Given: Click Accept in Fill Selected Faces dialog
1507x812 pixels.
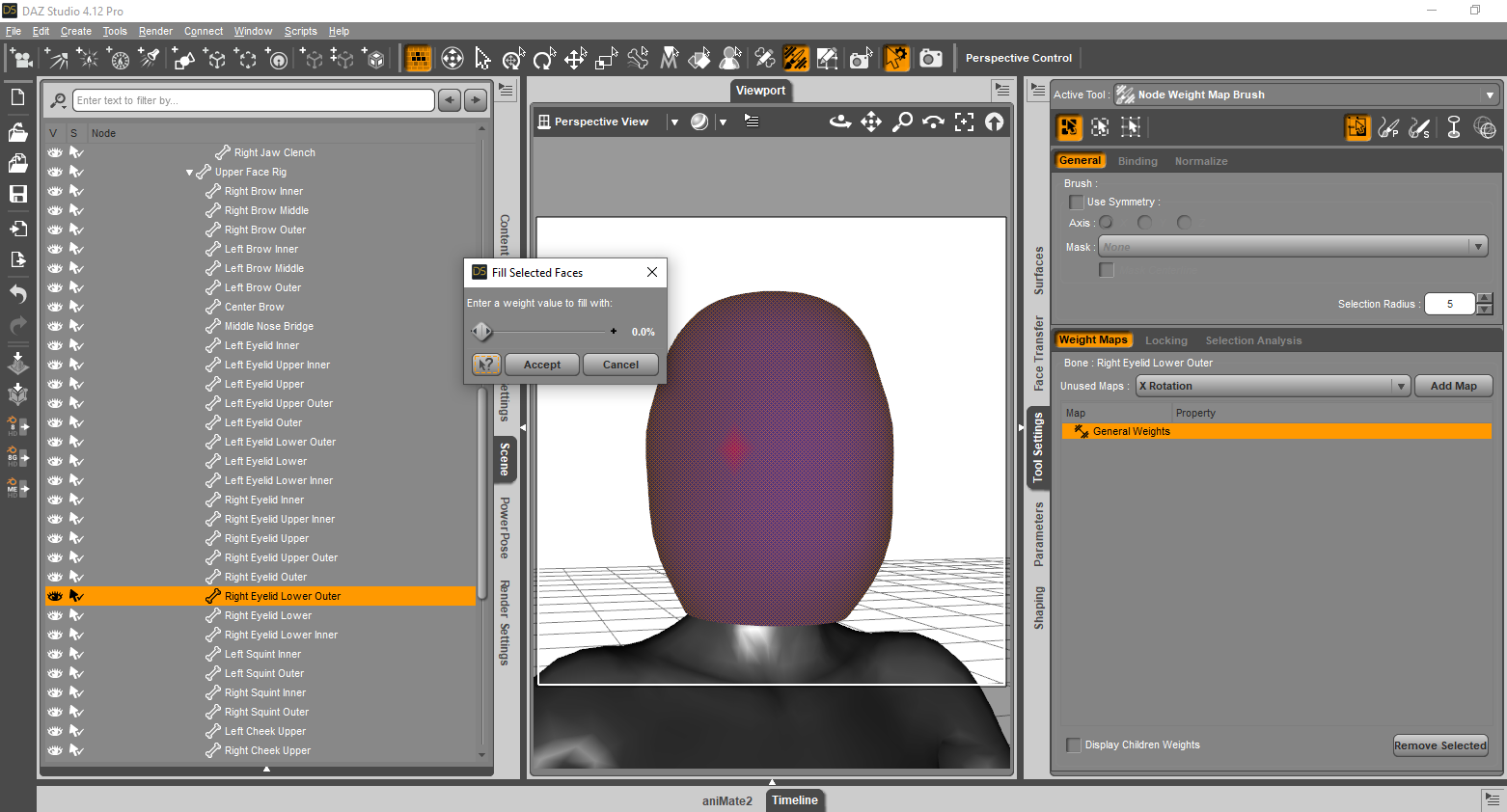Looking at the screenshot, I should (542, 365).
